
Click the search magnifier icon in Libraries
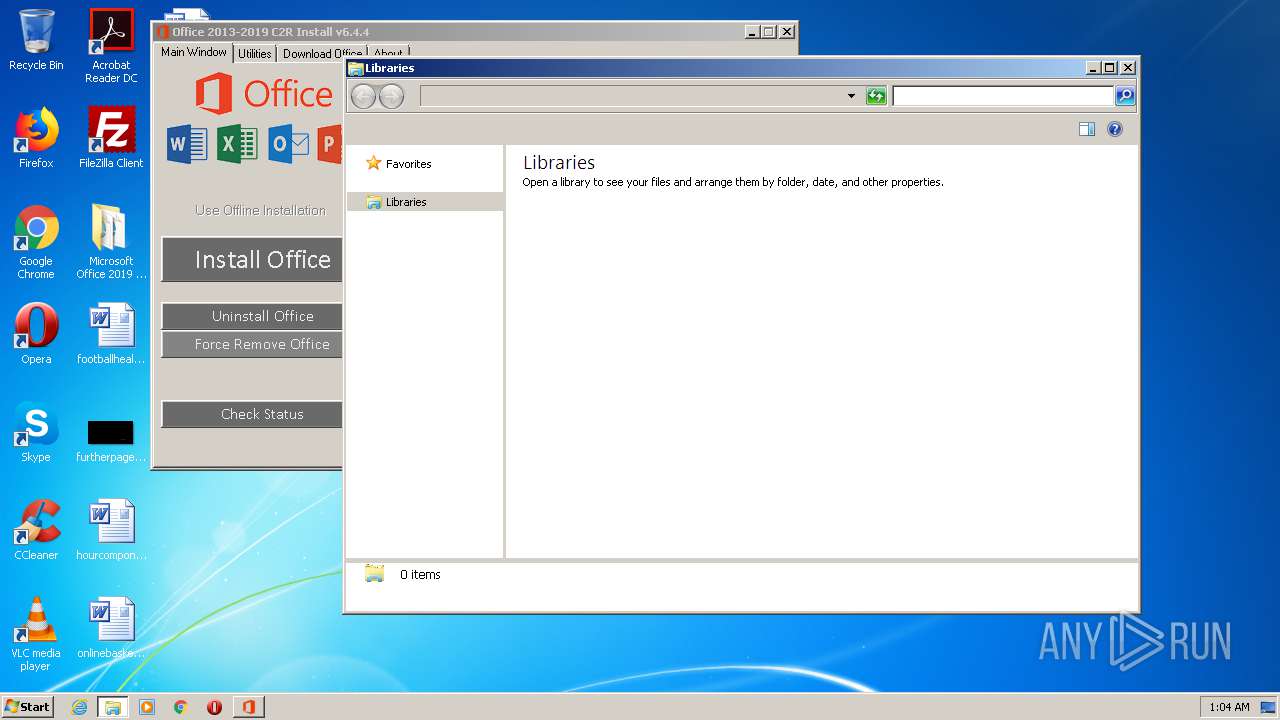(1125, 96)
